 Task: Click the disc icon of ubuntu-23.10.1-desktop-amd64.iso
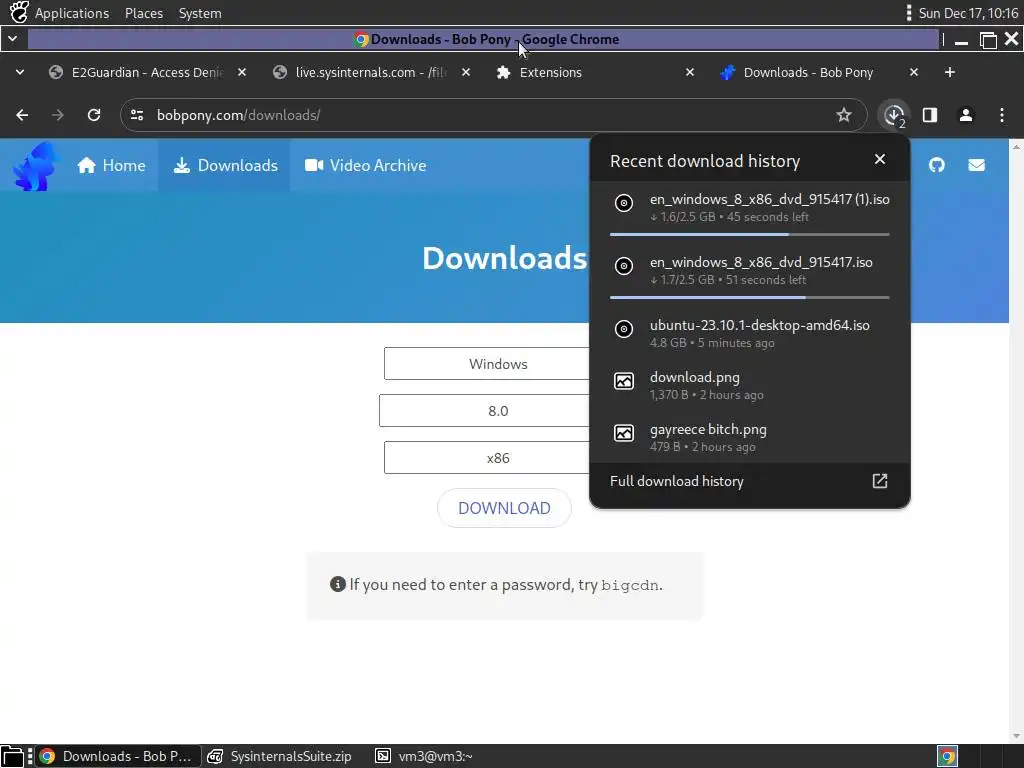pos(624,328)
